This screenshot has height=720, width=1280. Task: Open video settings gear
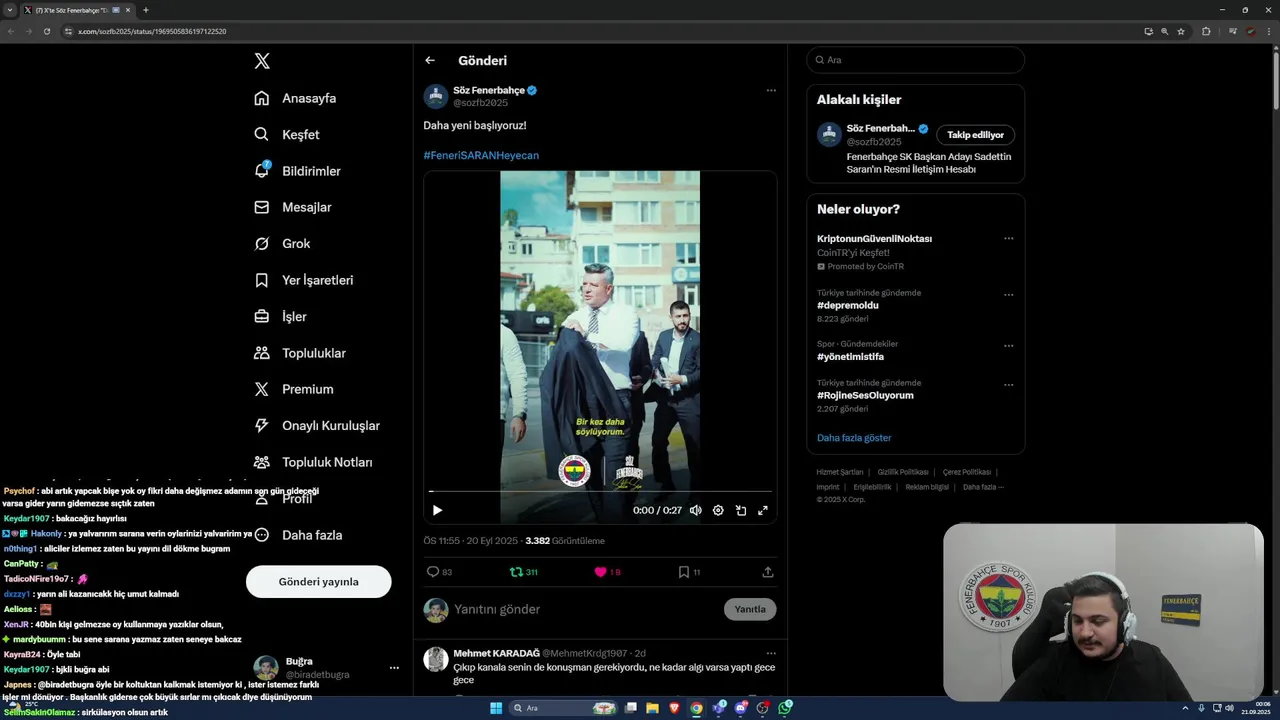pyautogui.click(x=718, y=510)
